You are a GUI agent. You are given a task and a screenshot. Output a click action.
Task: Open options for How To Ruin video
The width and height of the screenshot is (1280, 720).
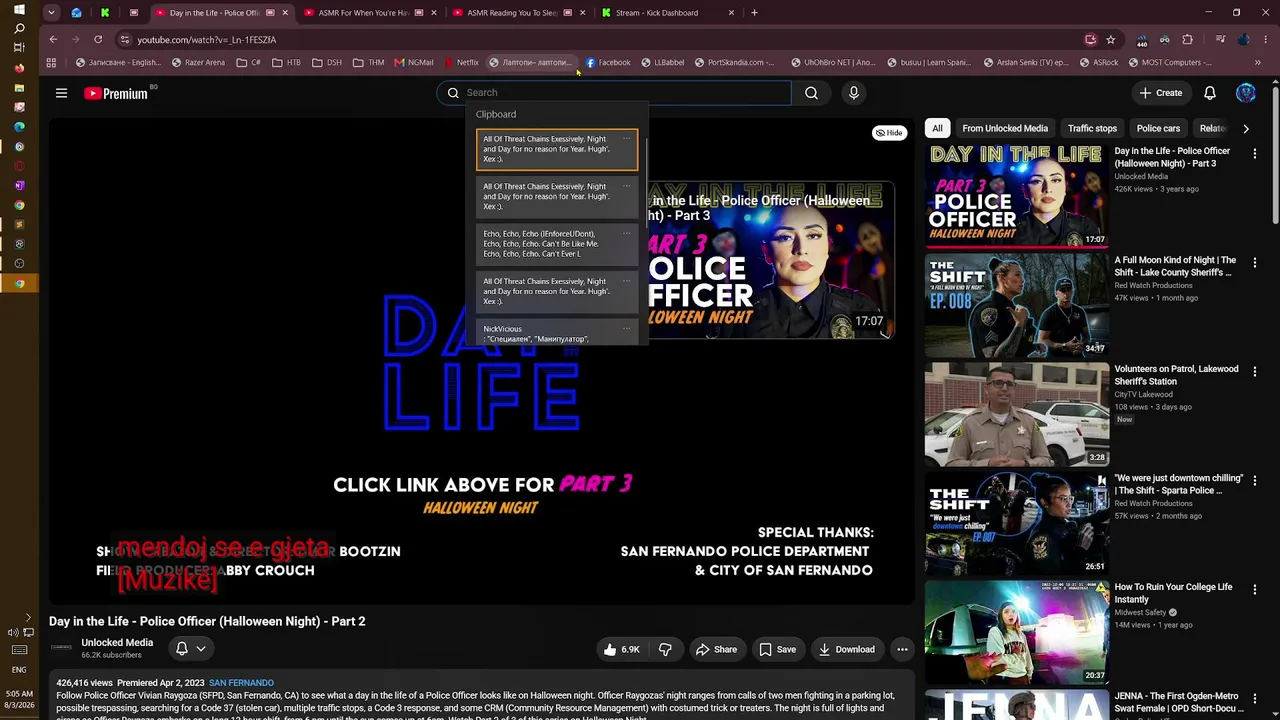tap(1254, 589)
